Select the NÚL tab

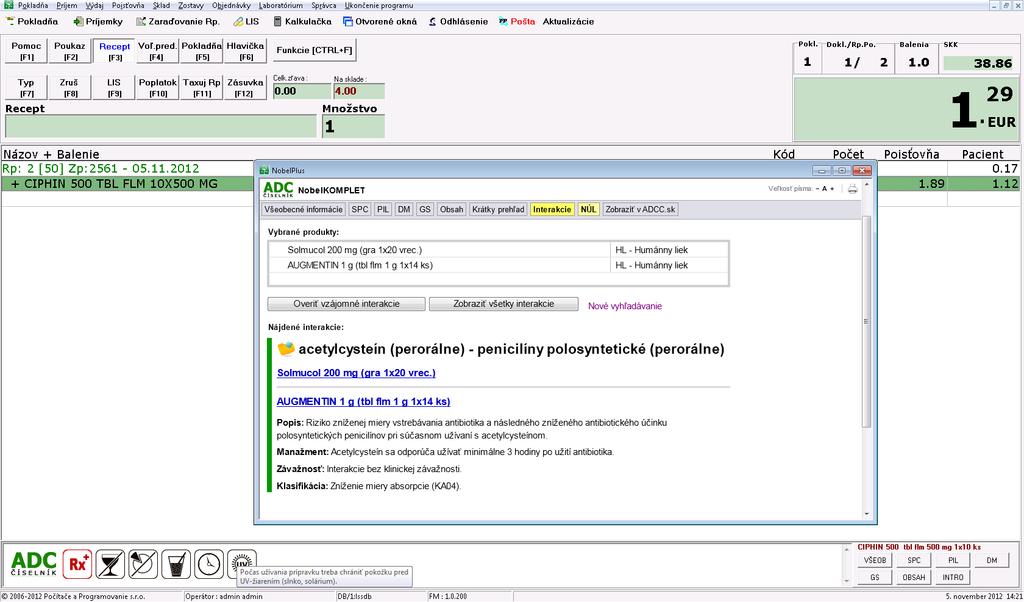[588, 210]
